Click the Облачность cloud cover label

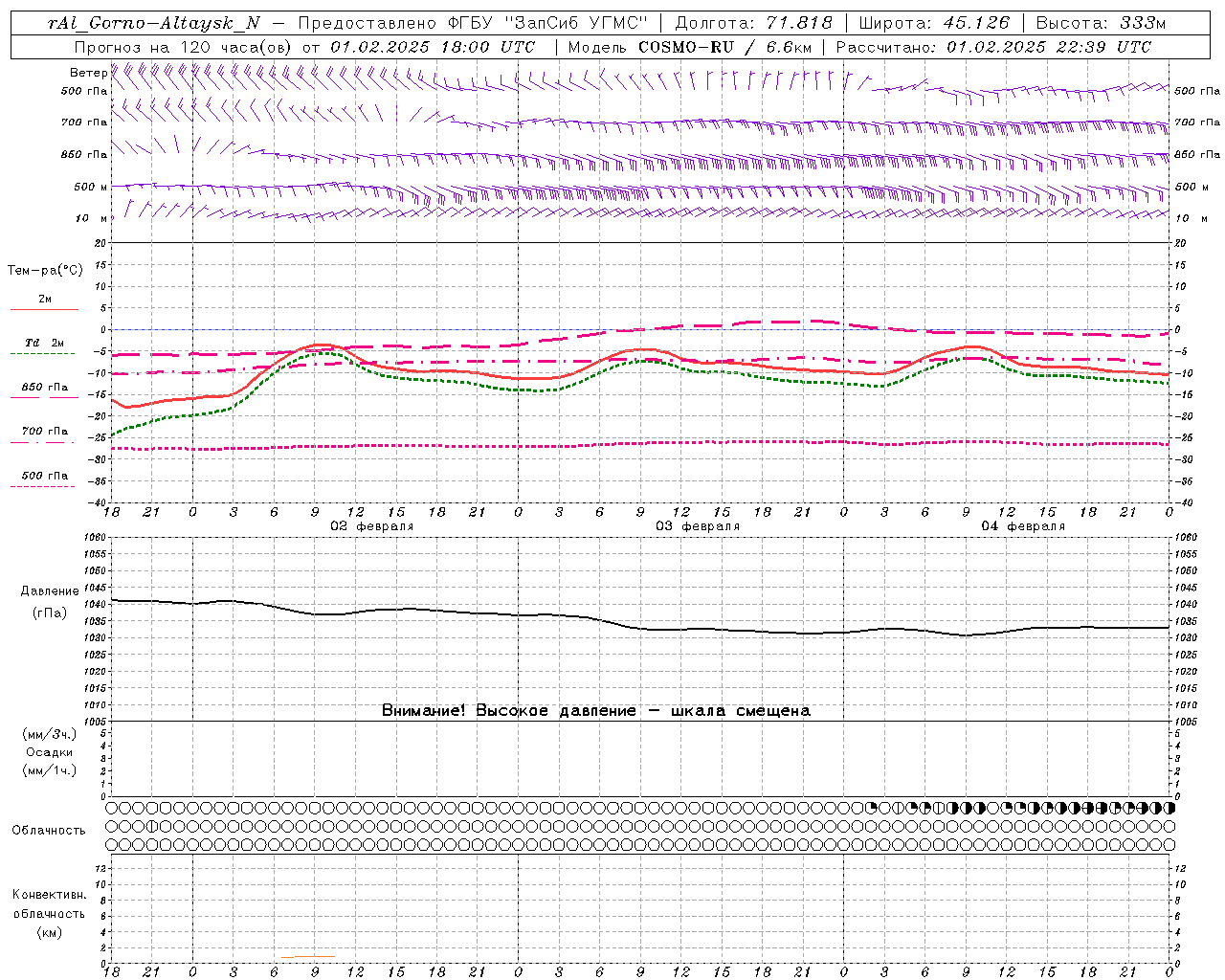(x=48, y=831)
